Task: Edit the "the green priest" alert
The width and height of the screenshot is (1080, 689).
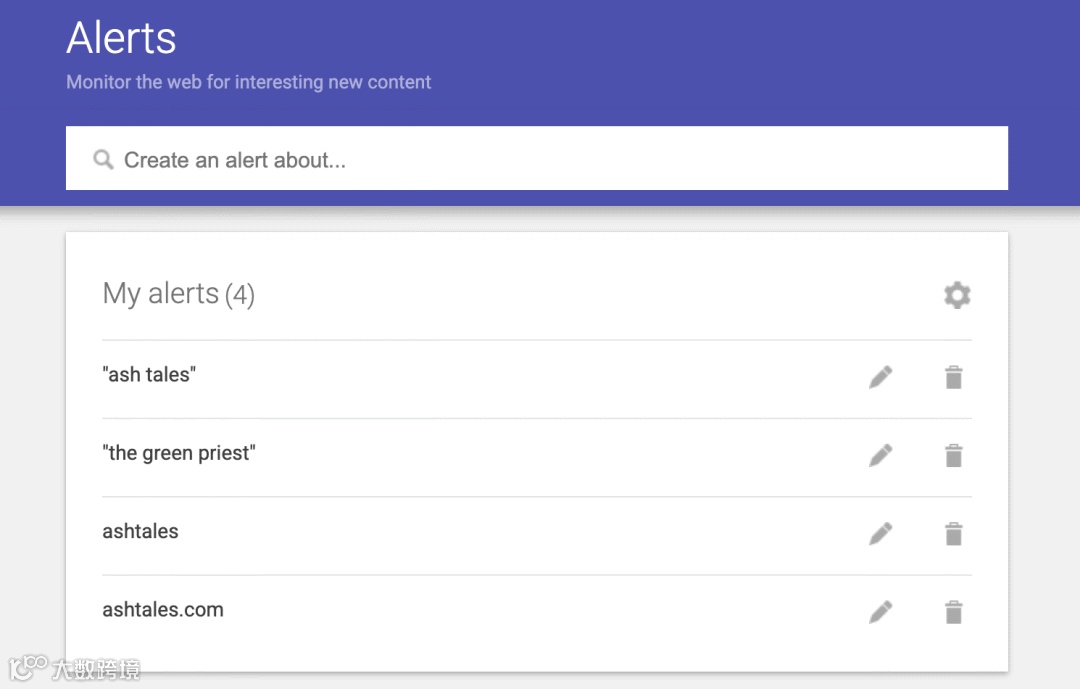Action: (880, 455)
